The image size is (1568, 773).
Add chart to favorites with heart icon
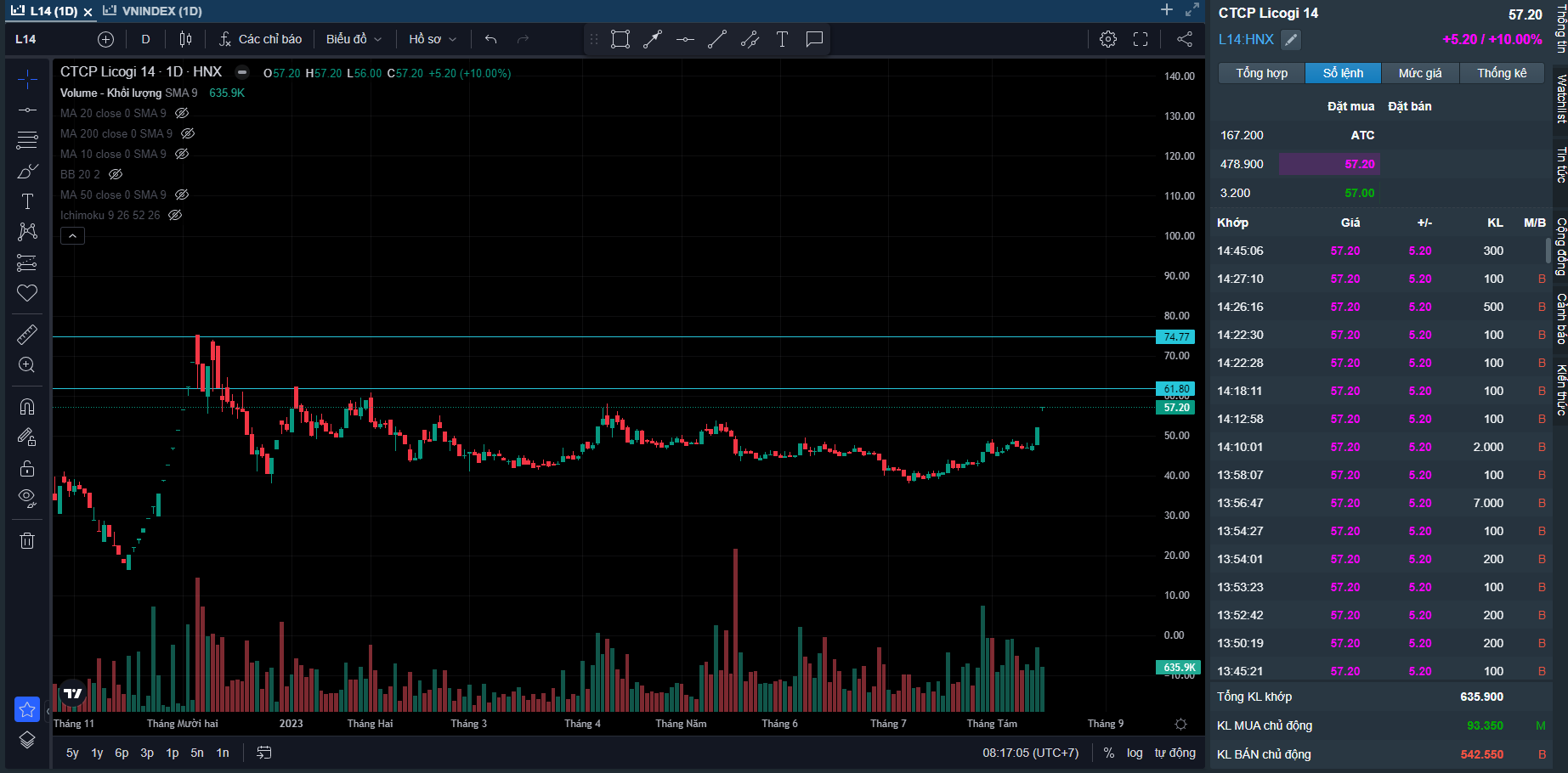point(27,293)
